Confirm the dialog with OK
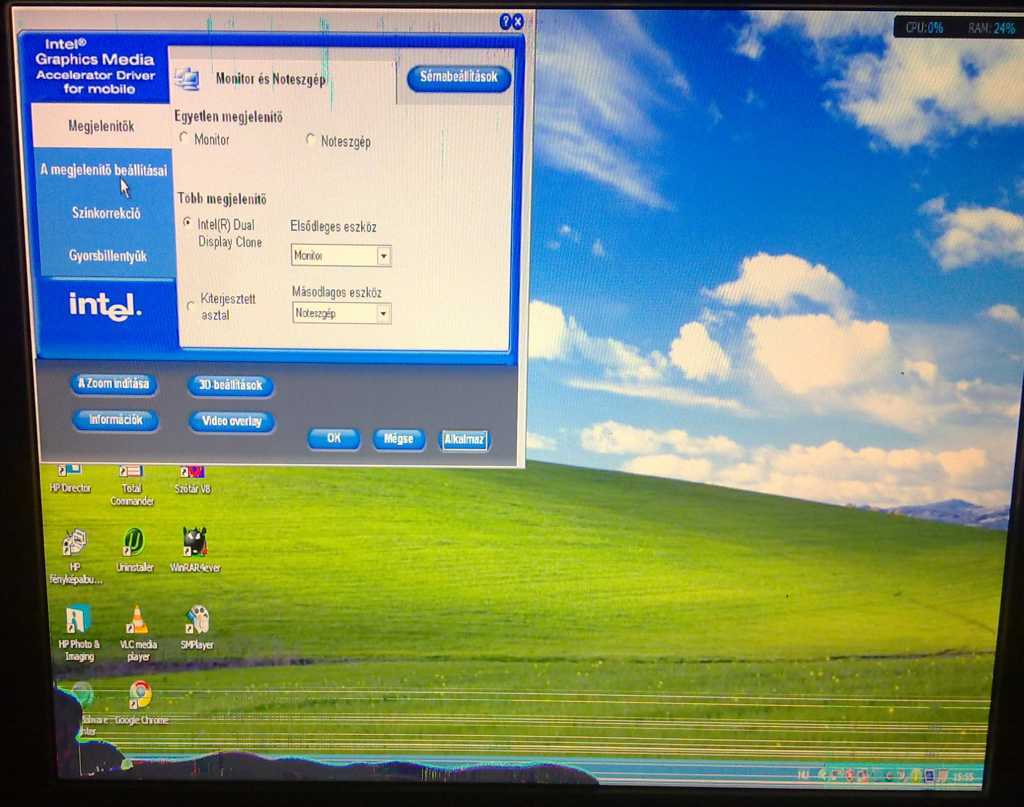Image resolution: width=1024 pixels, height=807 pixels. [x=334, y=438]
